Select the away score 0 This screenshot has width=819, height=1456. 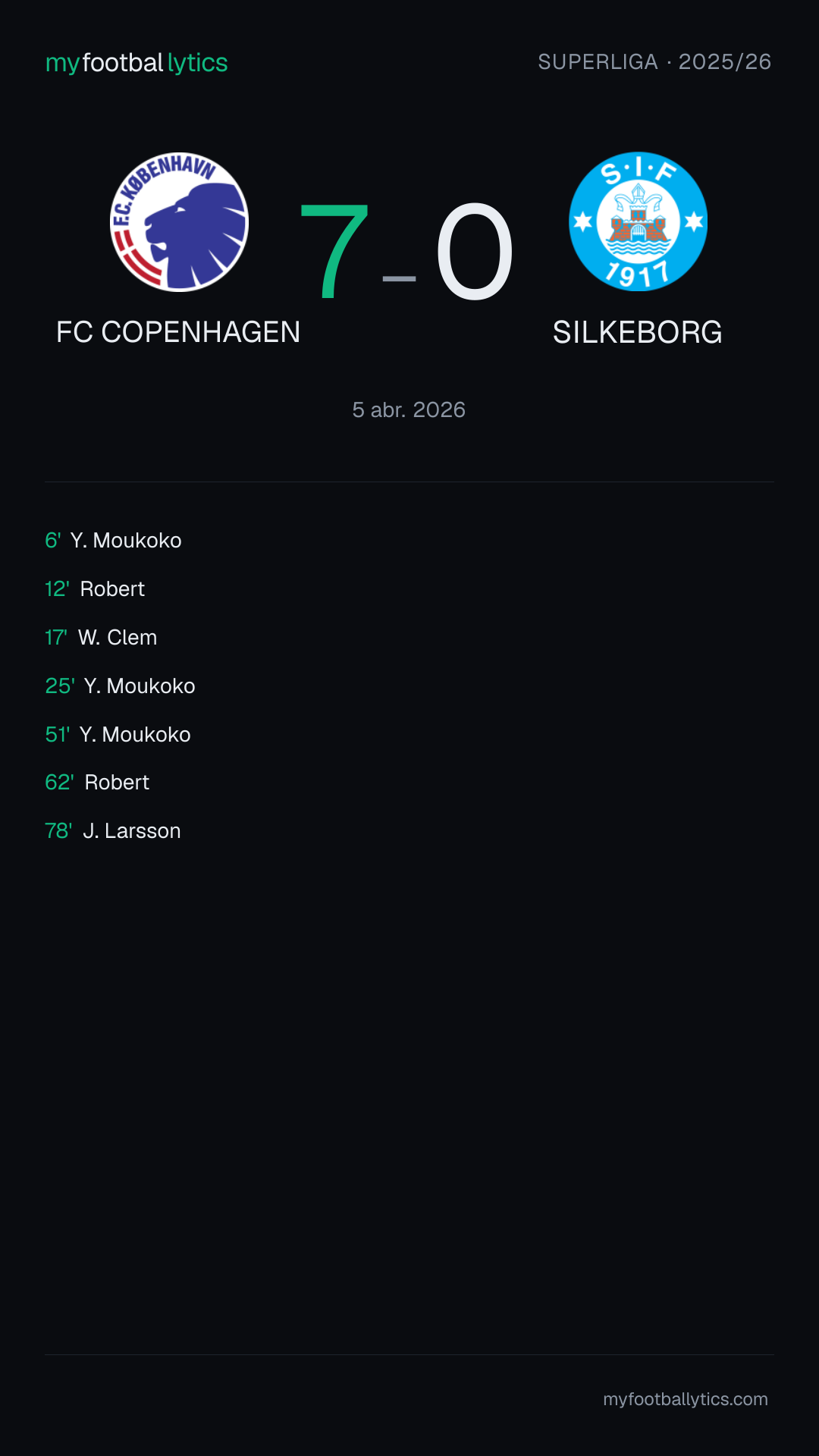(475, 251)
